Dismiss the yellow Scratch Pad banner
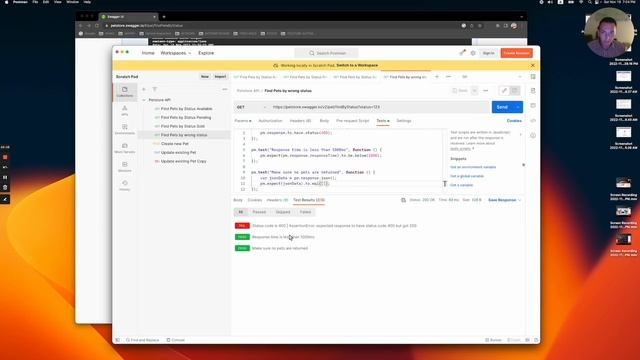This screenshot has width=640, height=360. [533, 65]
